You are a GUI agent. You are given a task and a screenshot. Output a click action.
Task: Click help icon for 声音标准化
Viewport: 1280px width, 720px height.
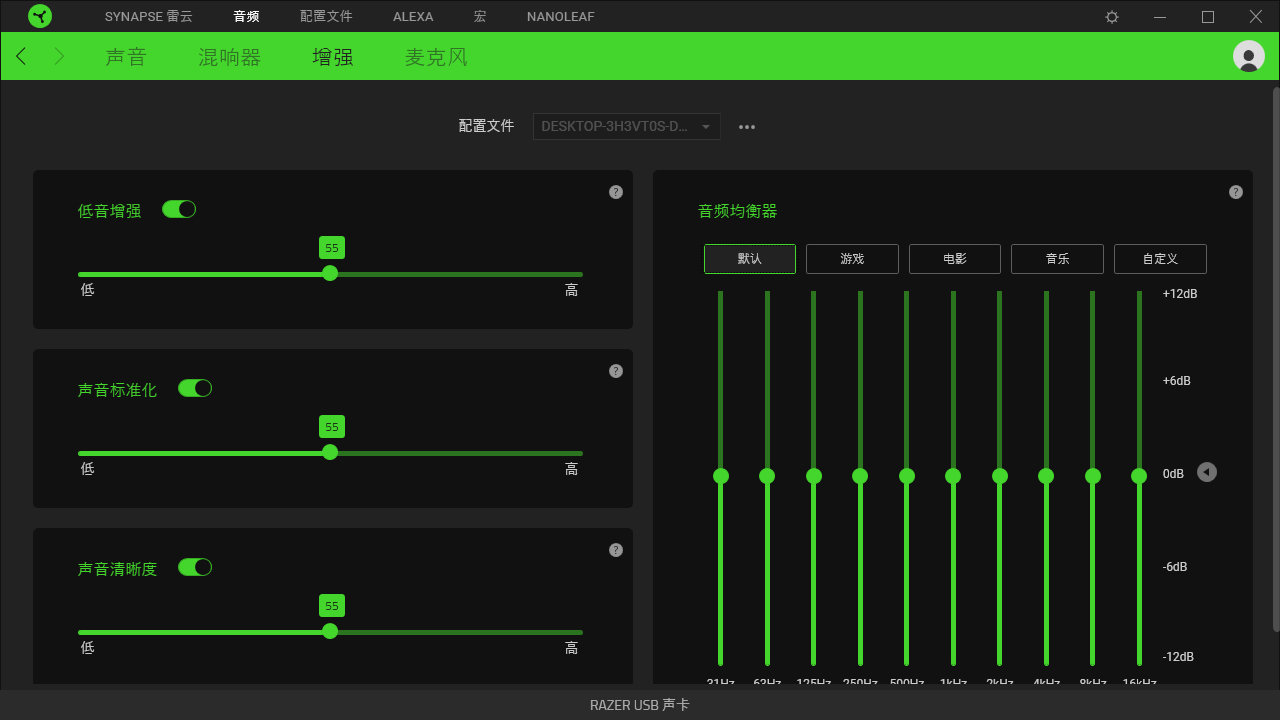616,371
